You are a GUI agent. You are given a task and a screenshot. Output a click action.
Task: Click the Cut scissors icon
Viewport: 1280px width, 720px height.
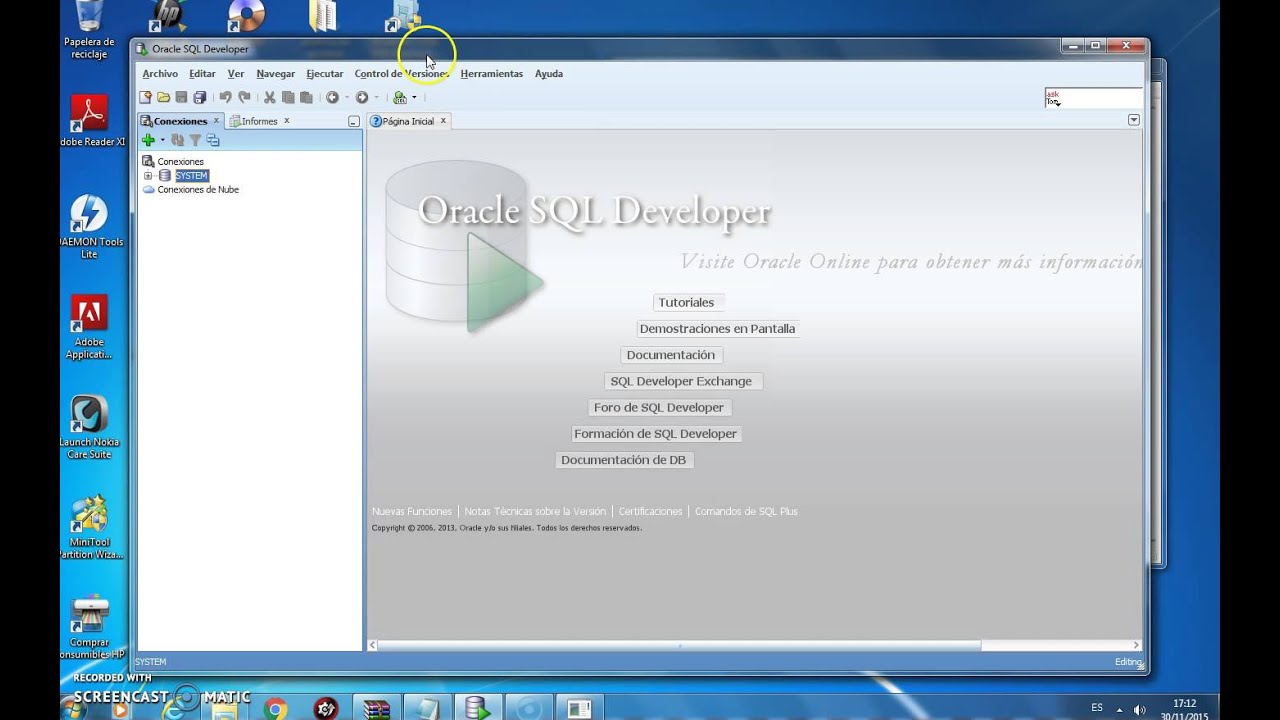[269, 97]
